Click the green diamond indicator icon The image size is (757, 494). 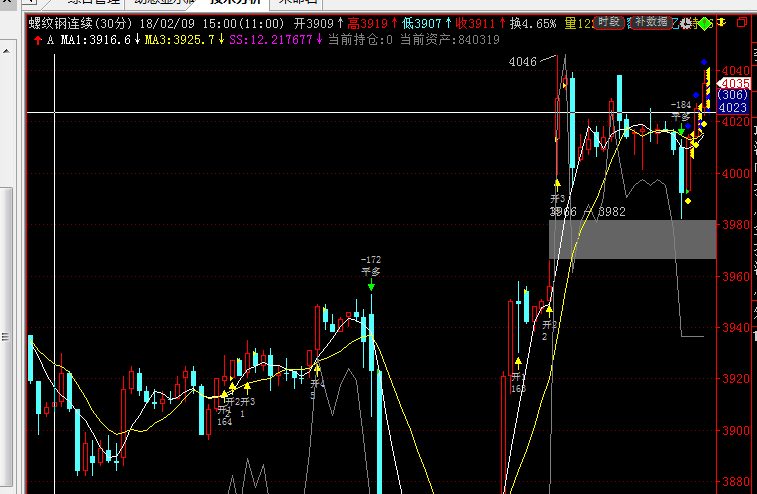pos(705,23)
